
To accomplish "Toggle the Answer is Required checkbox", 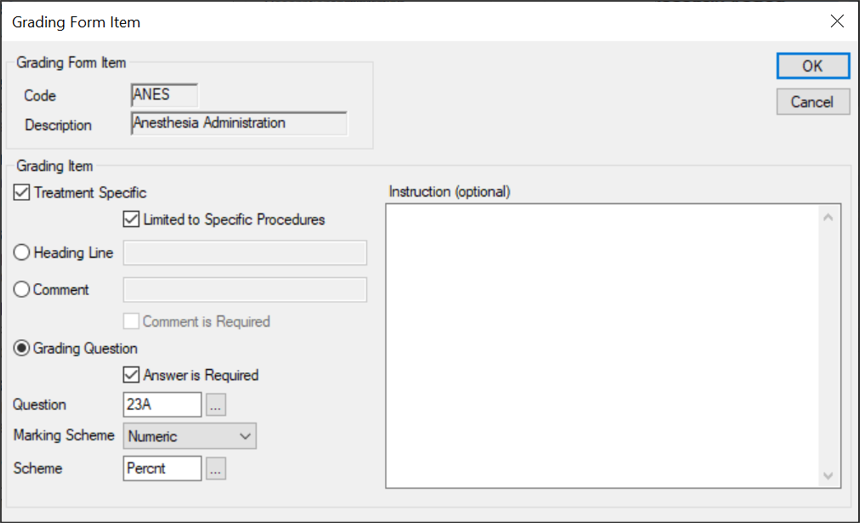I will click(131, 375).
